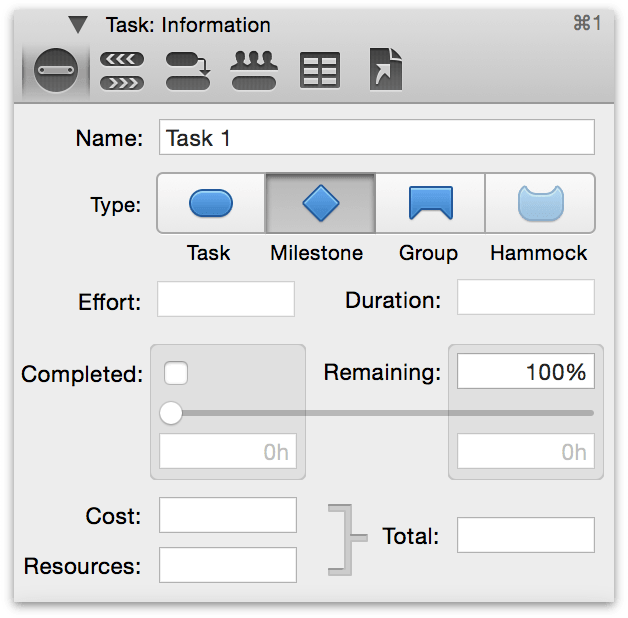Open the Custom Data table icon
This screenshot has width=628, height=618.
[320, 70]
